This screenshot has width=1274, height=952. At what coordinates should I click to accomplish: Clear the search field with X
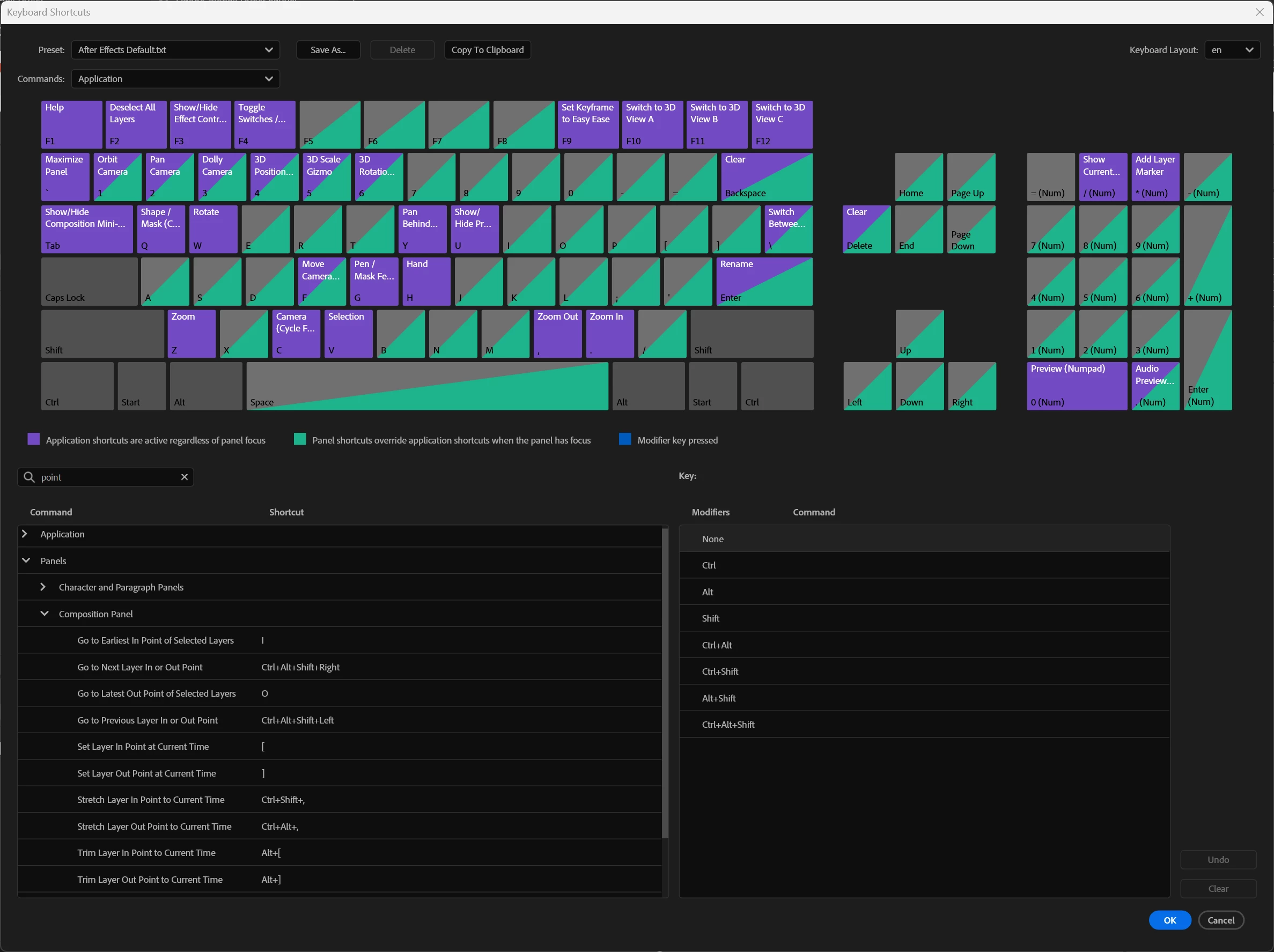(x=185, y=477)
